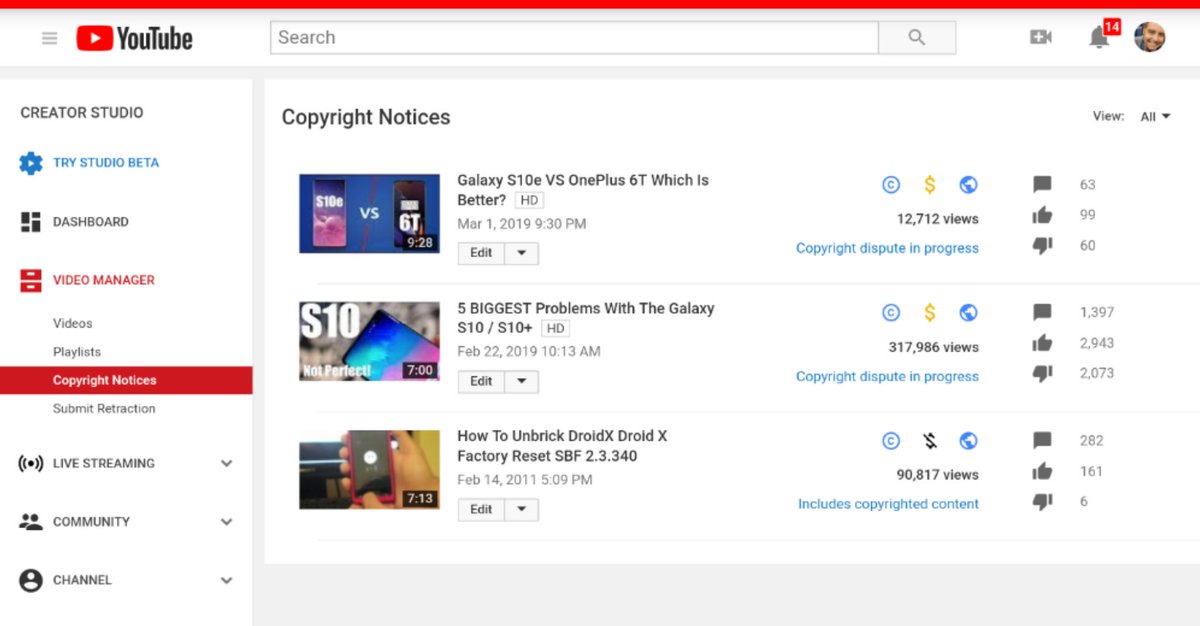Go to the YouTube home logo

[x=135, y=38]
